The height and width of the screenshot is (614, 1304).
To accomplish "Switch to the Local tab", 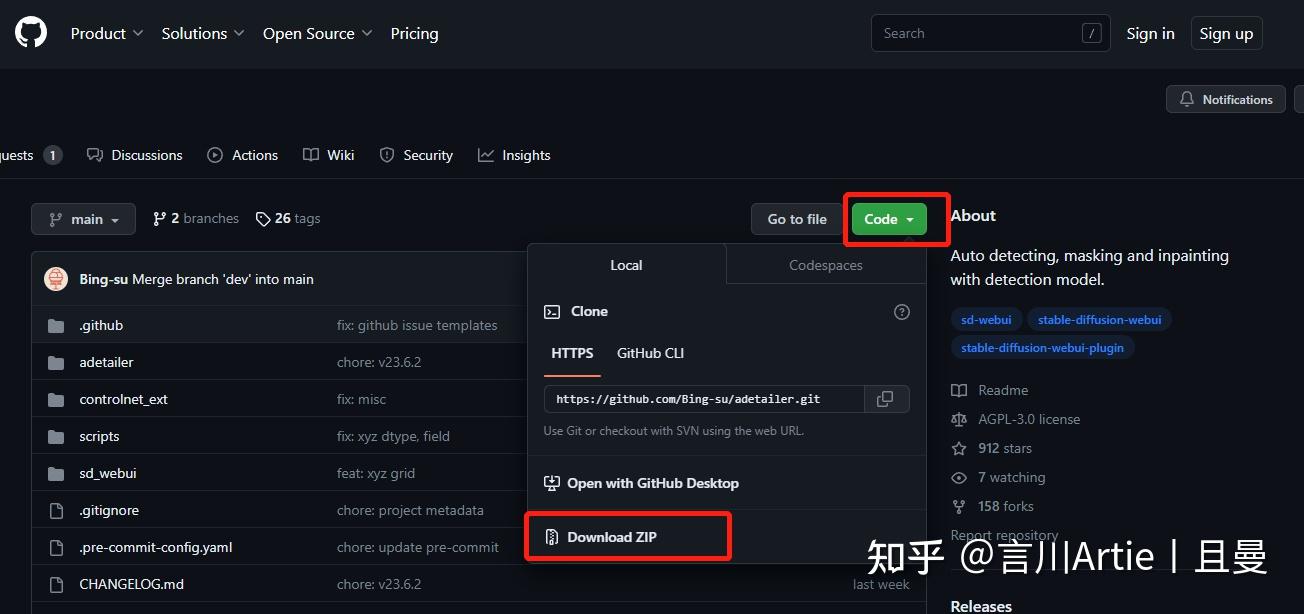I will click(x=626, y=265).
